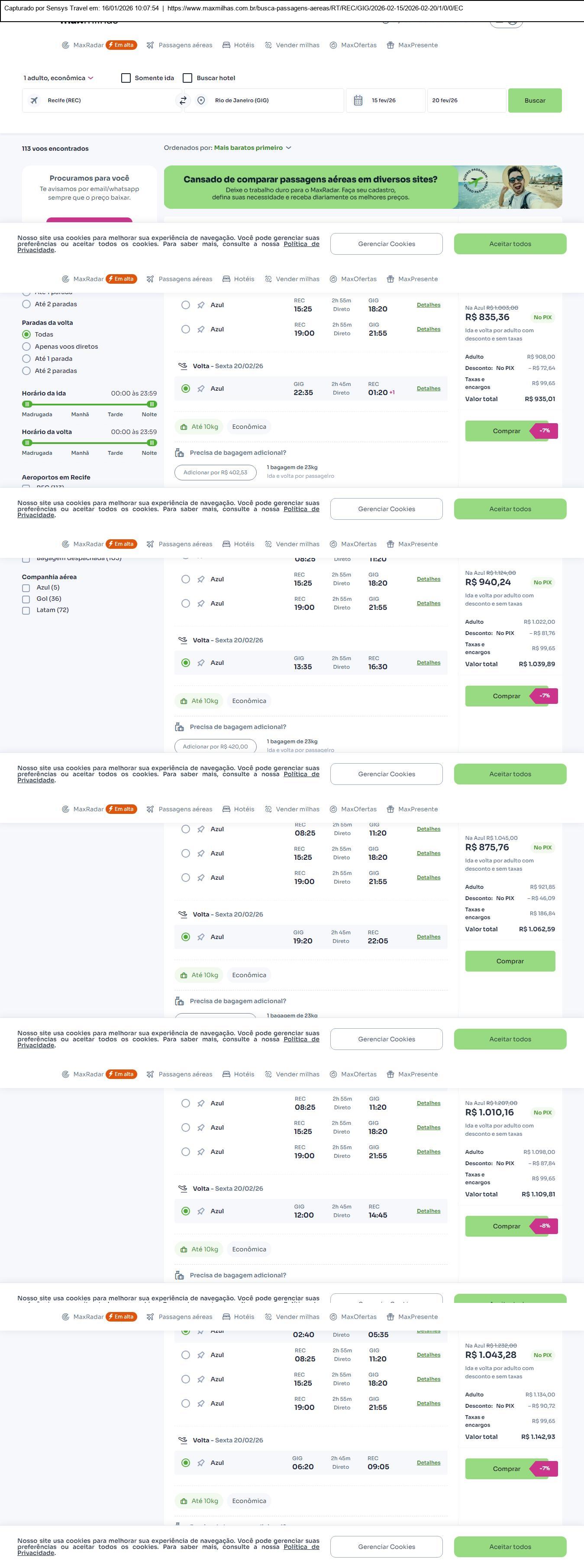Click the swap origin and destination arrows icon
This screenshot has width=584, height=1568.
click(183, 100)
